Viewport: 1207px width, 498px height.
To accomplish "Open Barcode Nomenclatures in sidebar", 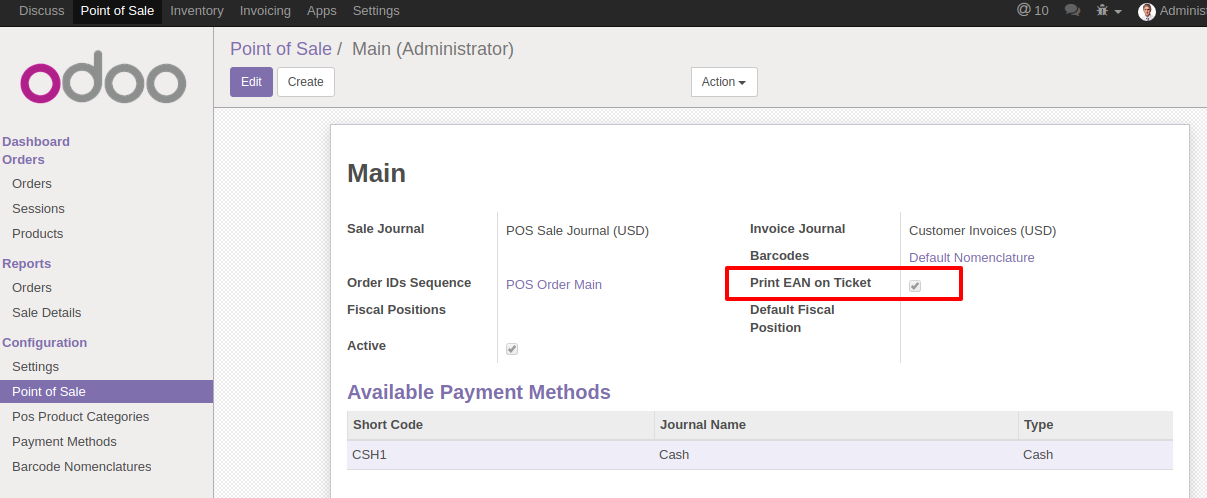I will [x=82, y=467].
